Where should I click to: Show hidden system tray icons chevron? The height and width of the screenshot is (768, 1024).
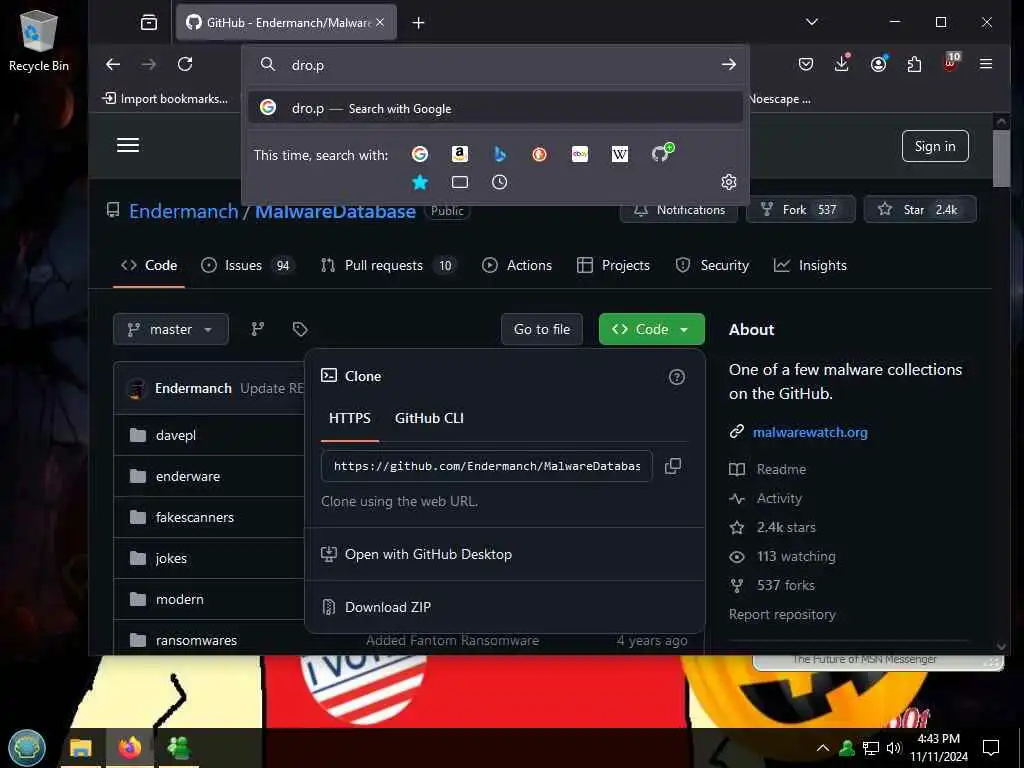[x=823, y=748]
